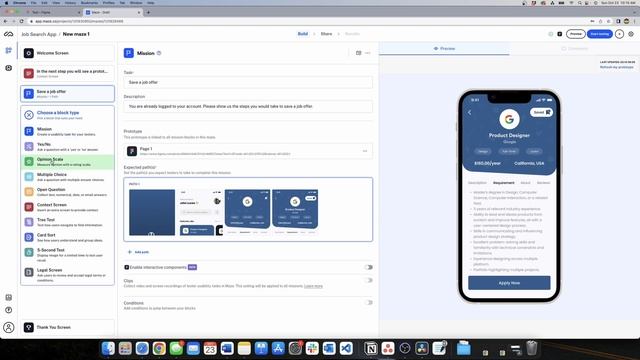Click the Task input field
The width and height of the screenshot is (640, 360).
coord(248,82)
